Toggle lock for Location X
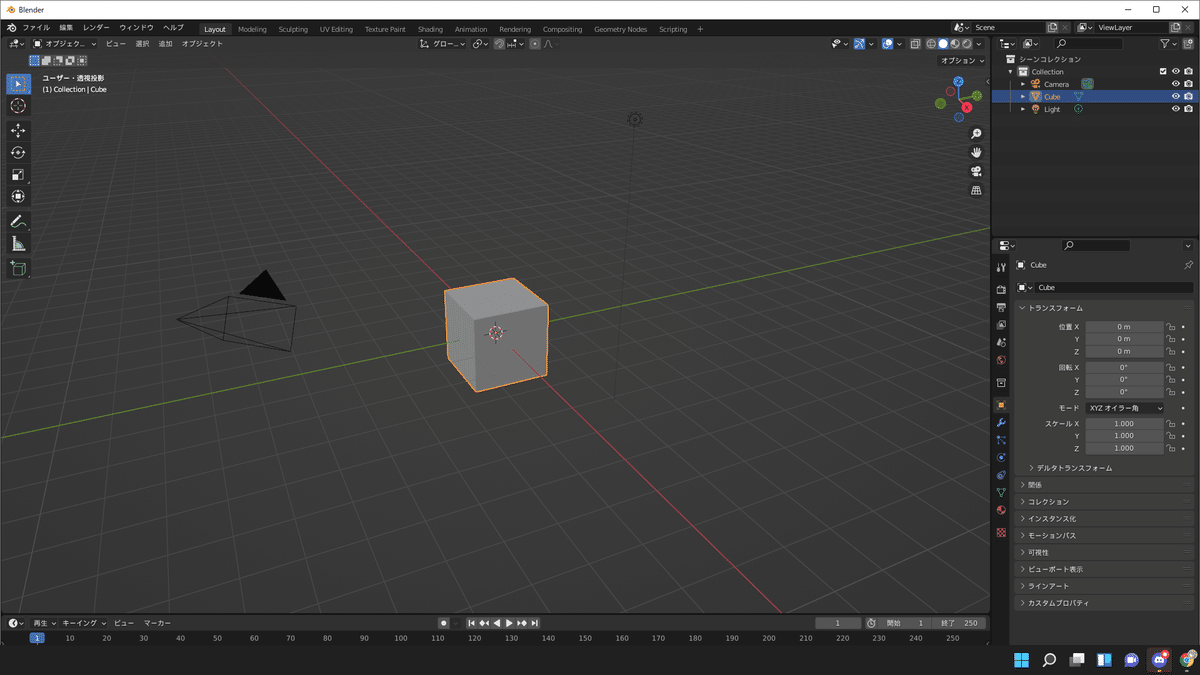This screenshot has height=675, width=1200. [1170, 327]
